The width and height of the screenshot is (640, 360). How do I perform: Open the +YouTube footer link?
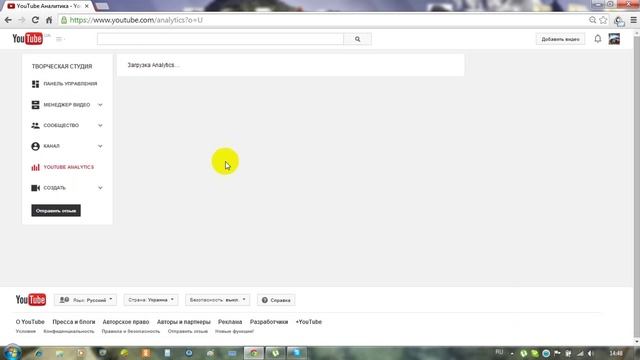pyautogui.click(x=309, y=322)
